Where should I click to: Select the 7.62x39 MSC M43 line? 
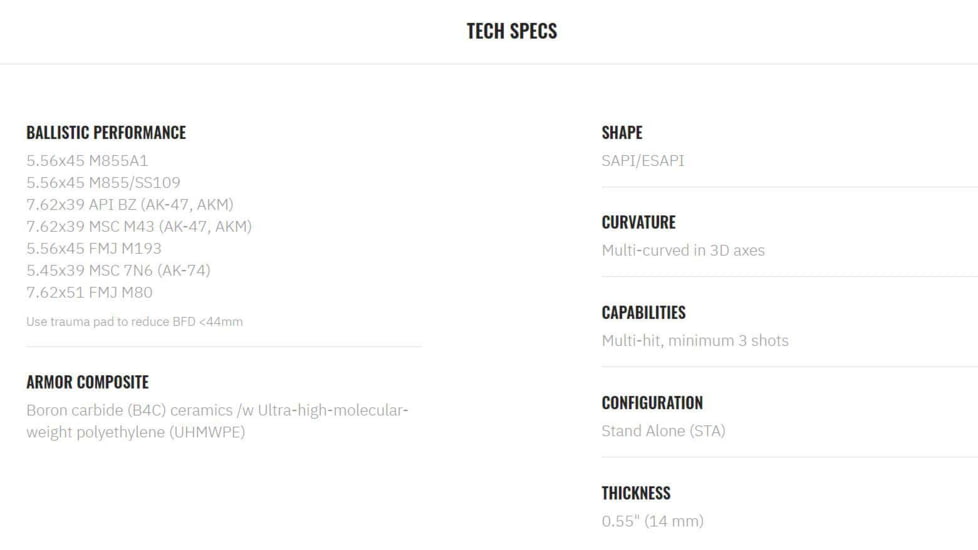(x=139, y=226)
